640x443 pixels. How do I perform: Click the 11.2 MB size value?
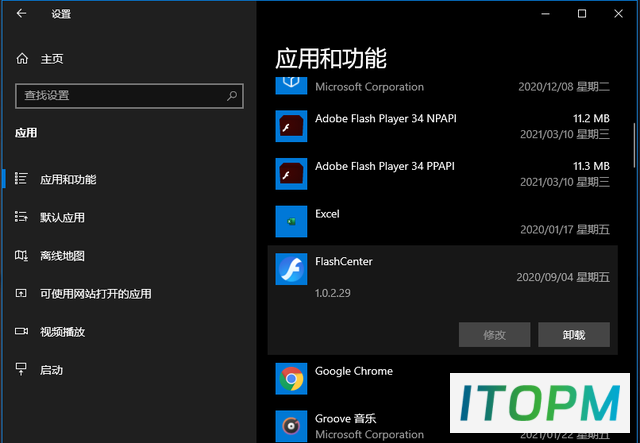591,118
